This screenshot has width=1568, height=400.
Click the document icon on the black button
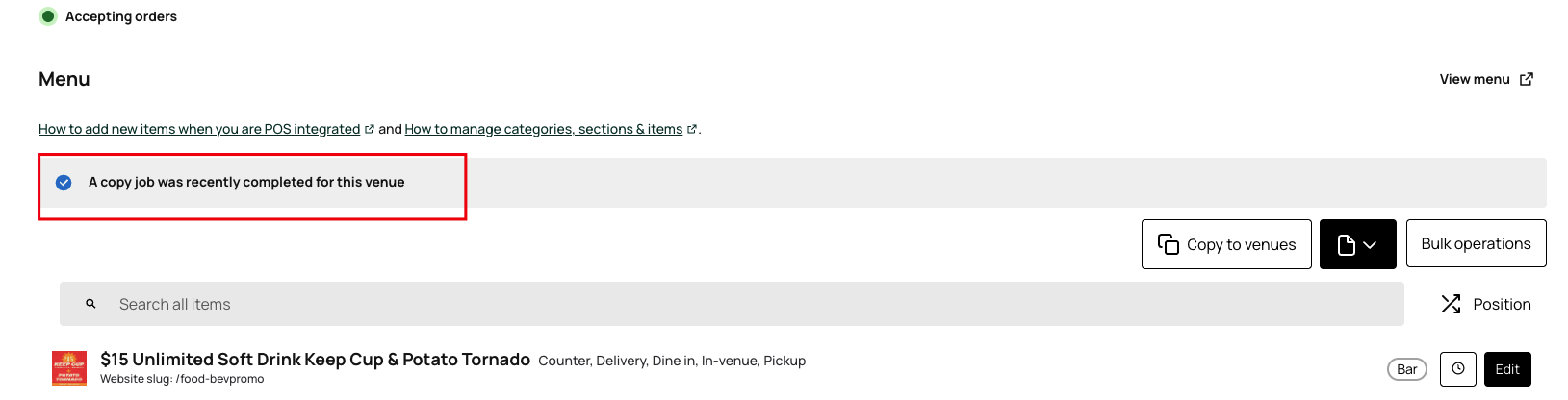tap(1347, 245)
